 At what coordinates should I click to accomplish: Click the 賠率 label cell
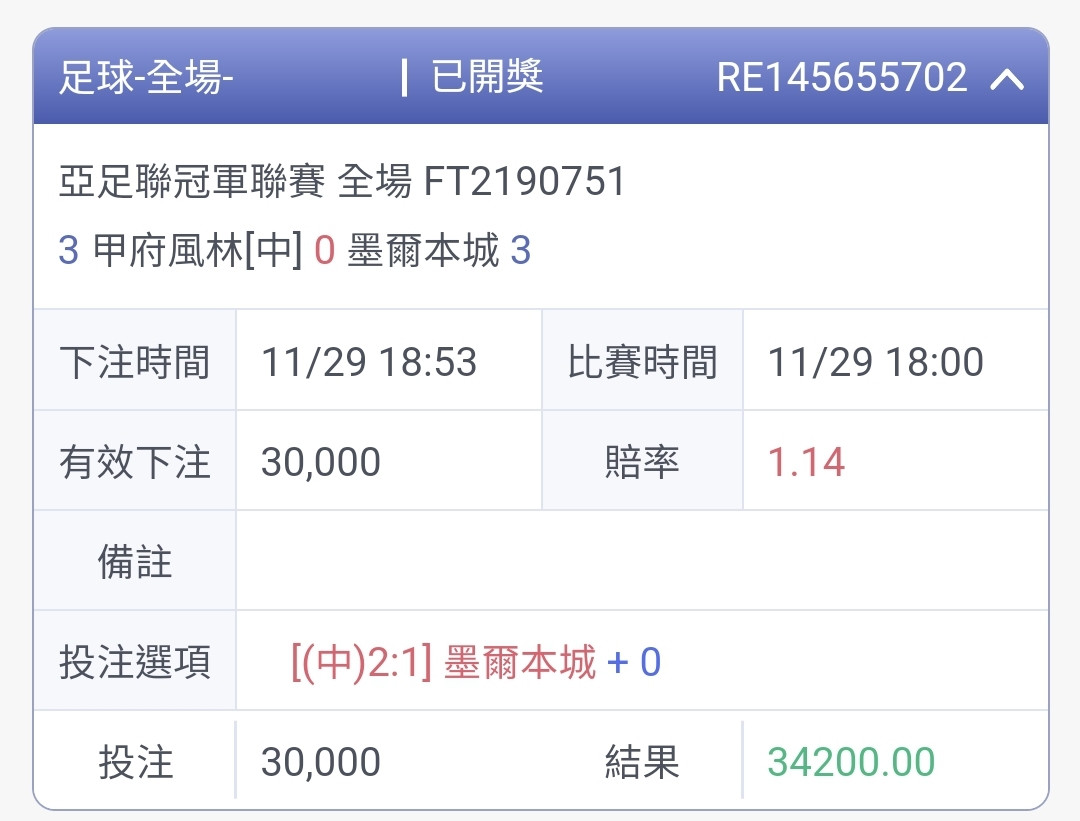pos(643,463)
